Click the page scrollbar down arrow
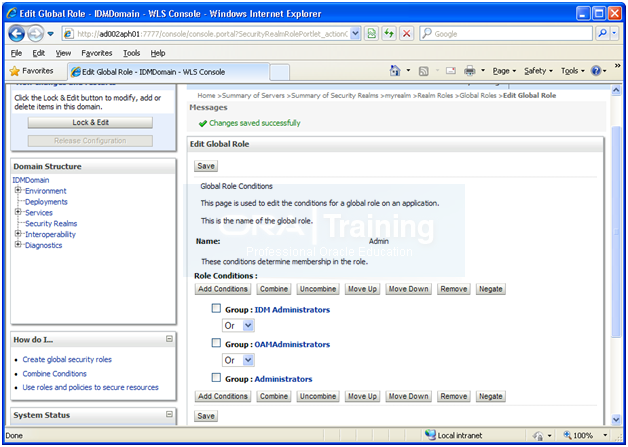 (x=616, y=419)
